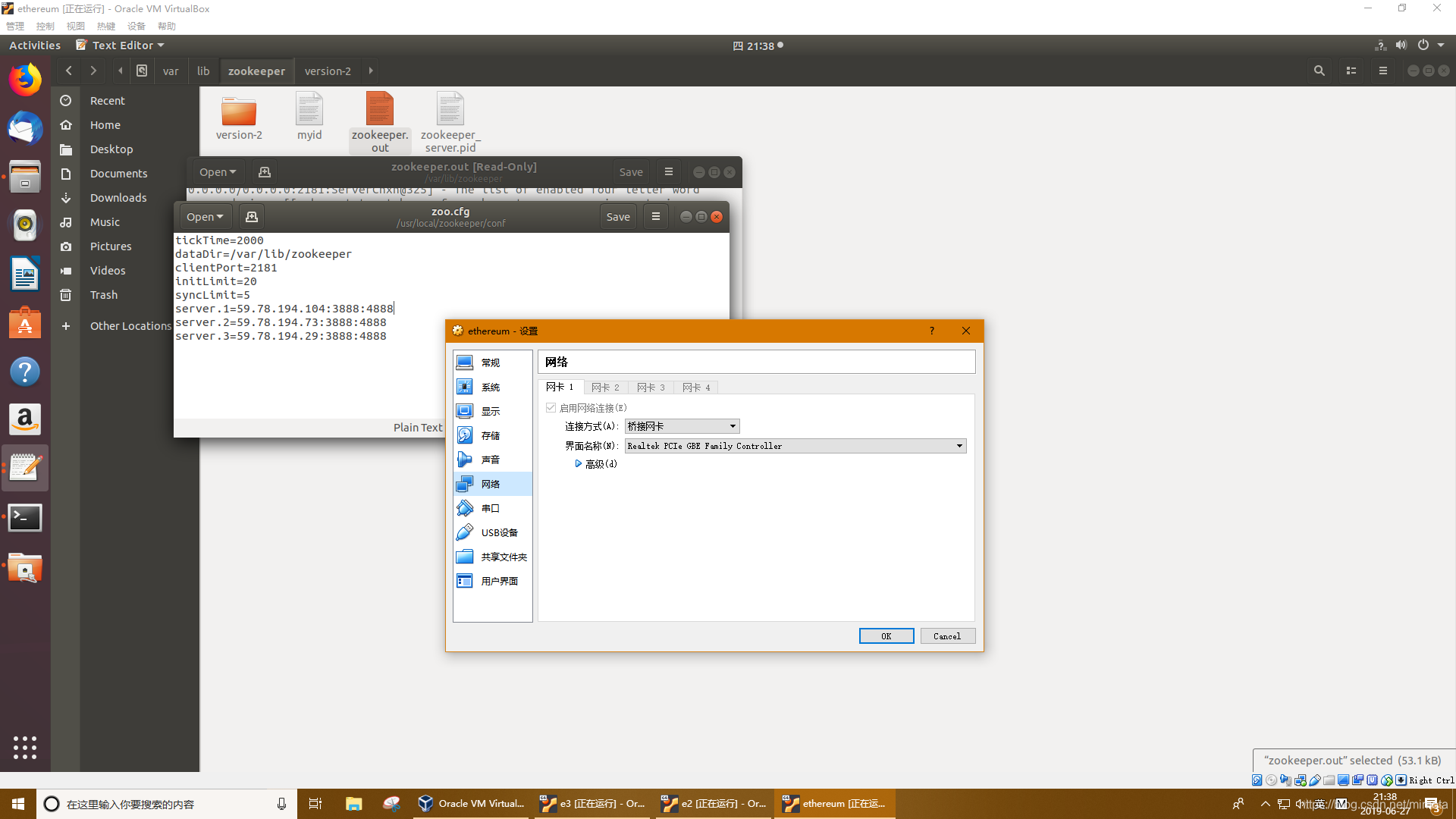The image size is (1456, 819).
Task: Open the Help icon in dock
Action: click(25, 372)
